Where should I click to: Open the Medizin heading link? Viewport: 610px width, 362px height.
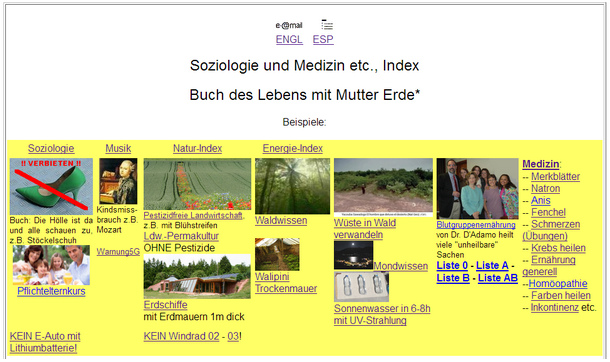(541, 164)
